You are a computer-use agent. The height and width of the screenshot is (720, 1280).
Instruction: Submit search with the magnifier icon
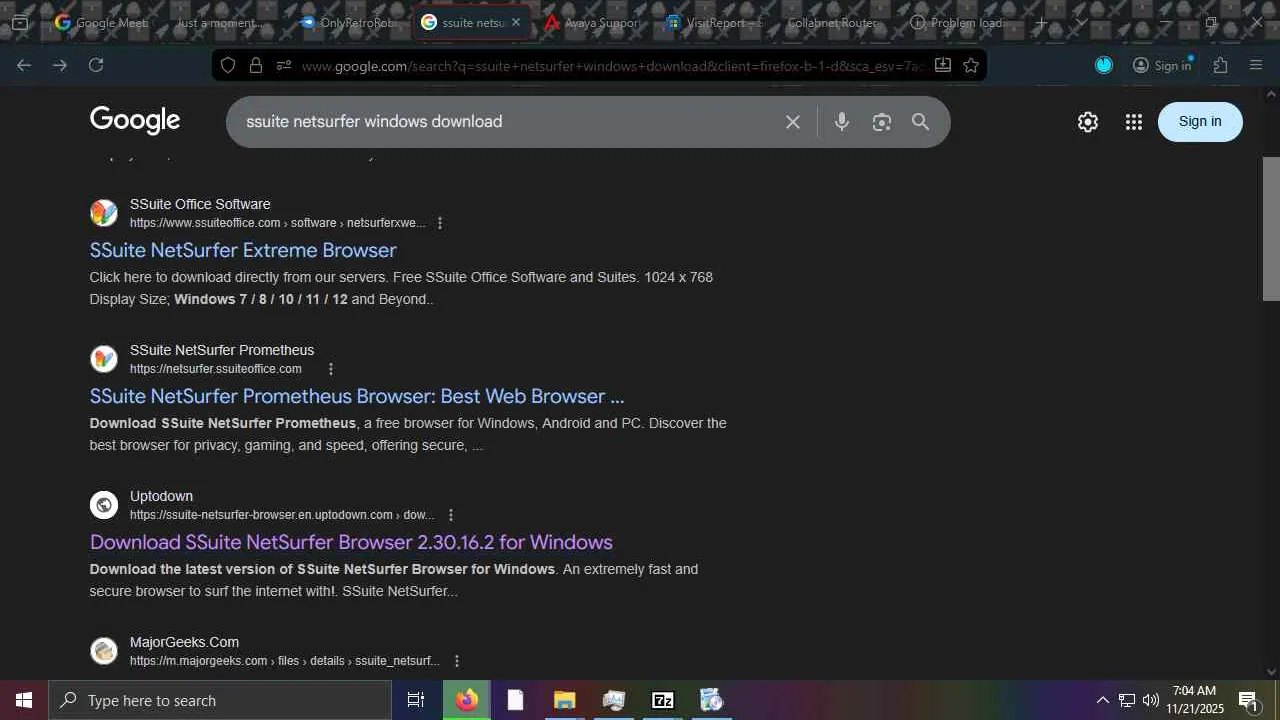pyautogui.click(x=920, y=122)
